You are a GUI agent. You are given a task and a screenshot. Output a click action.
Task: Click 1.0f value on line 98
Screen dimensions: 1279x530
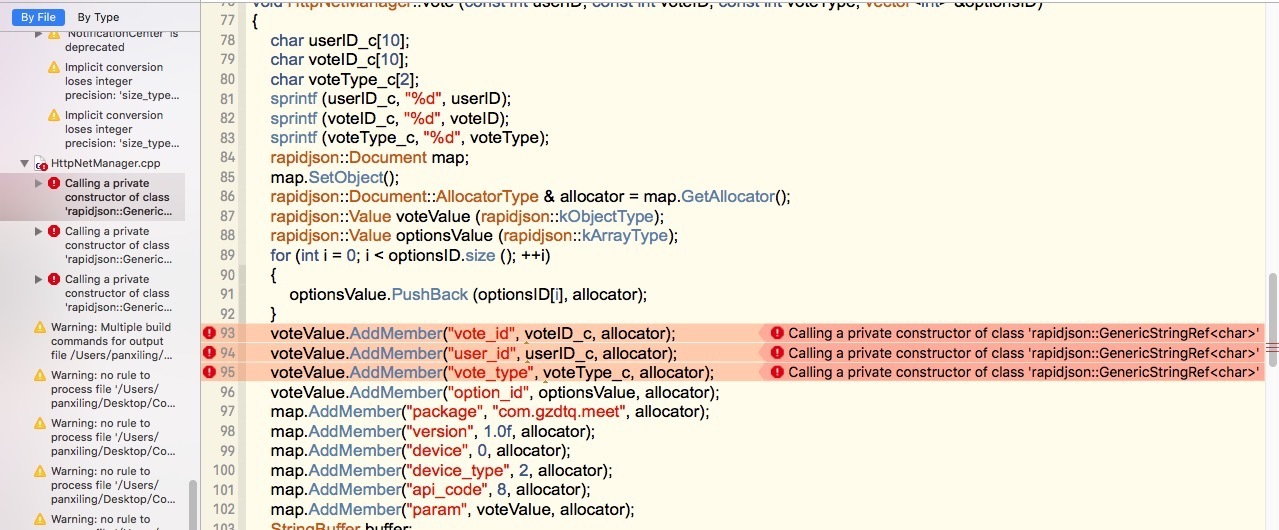[x=498, y=431]
